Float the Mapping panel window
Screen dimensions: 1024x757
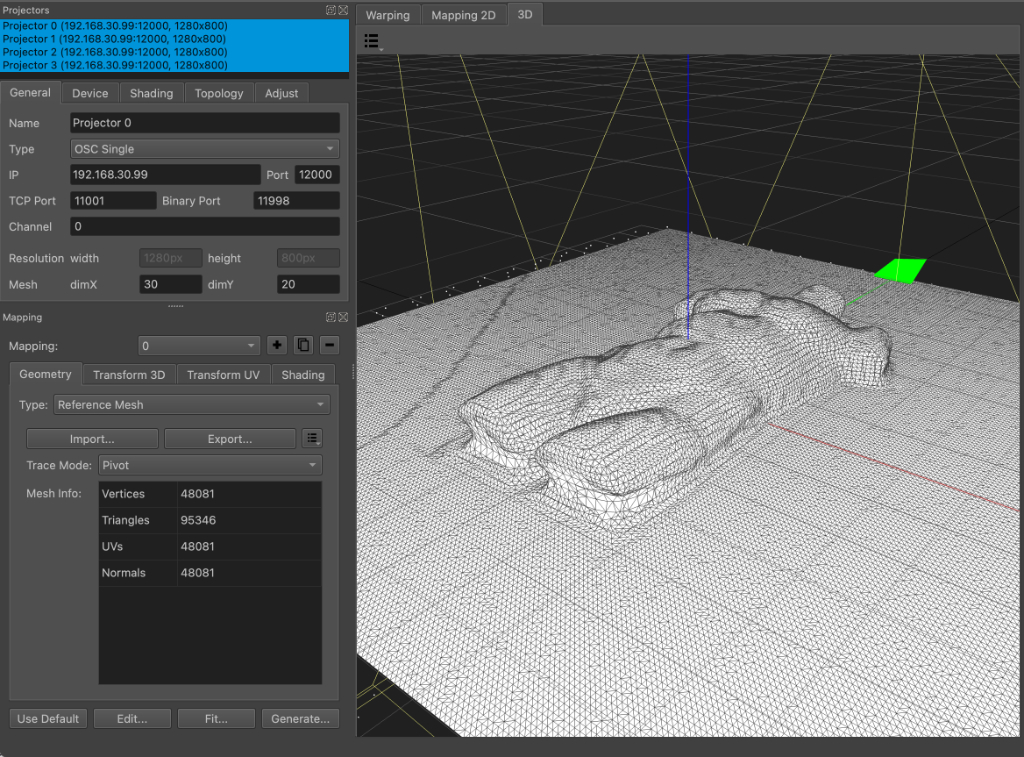[331, 317]
